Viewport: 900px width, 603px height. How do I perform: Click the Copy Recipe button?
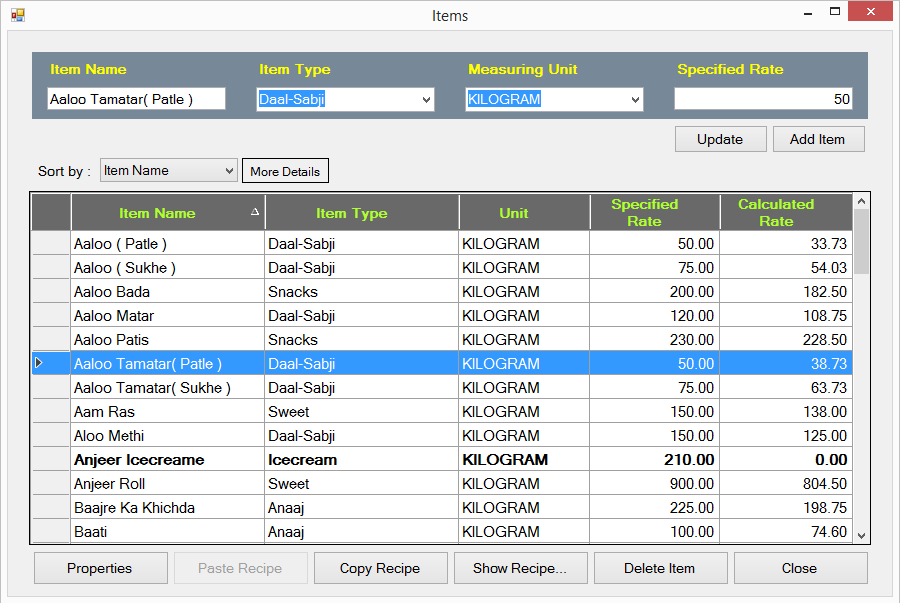380,568
